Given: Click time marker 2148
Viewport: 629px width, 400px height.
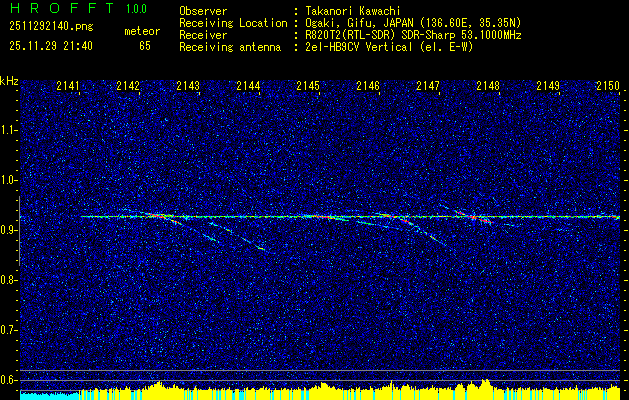Looking at the screenshot, I should tap(488, 85).
